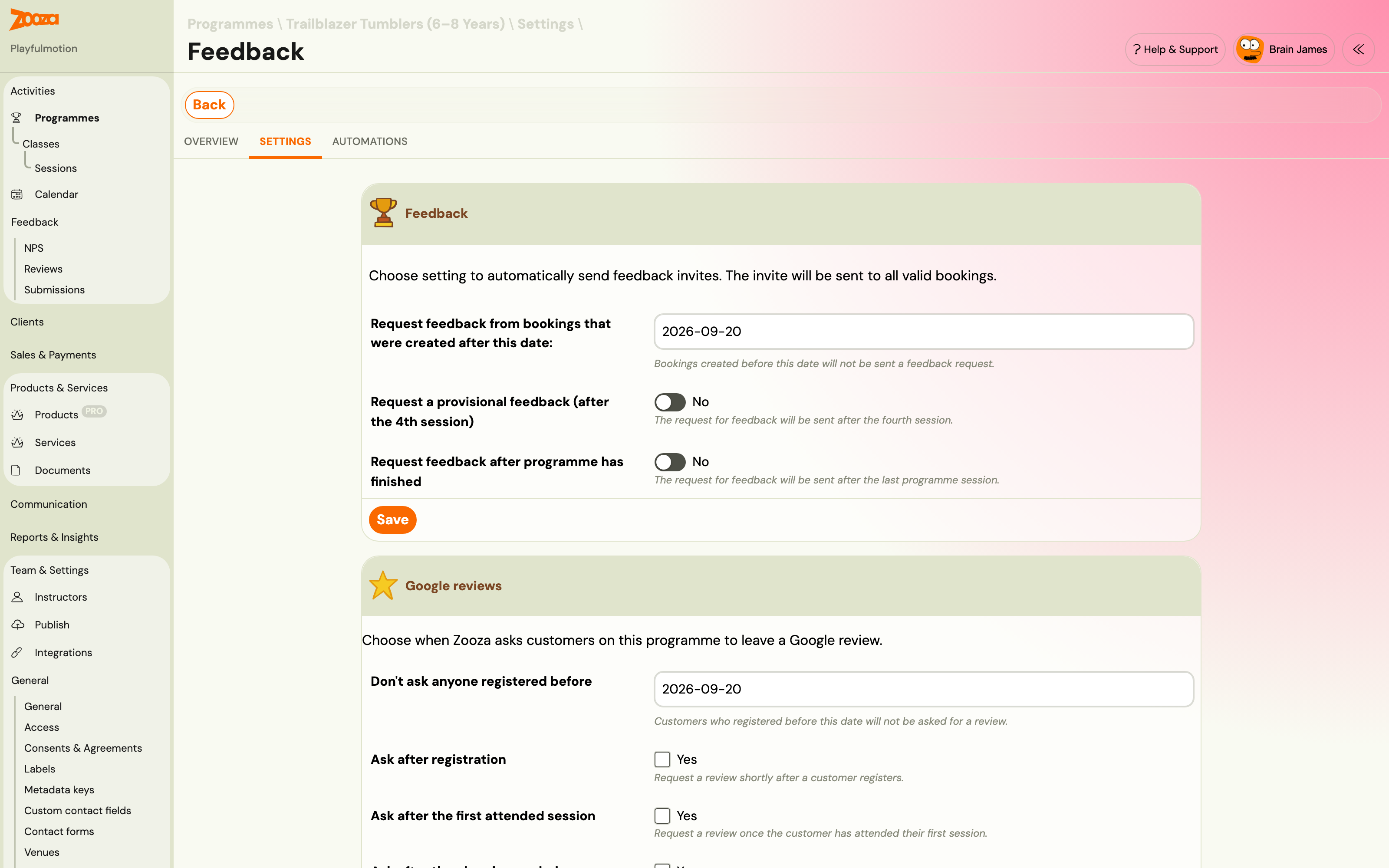This screenshot has height=868, width=1389.
Task: Check Ask after registration Yes box
Action: (662, 759)
